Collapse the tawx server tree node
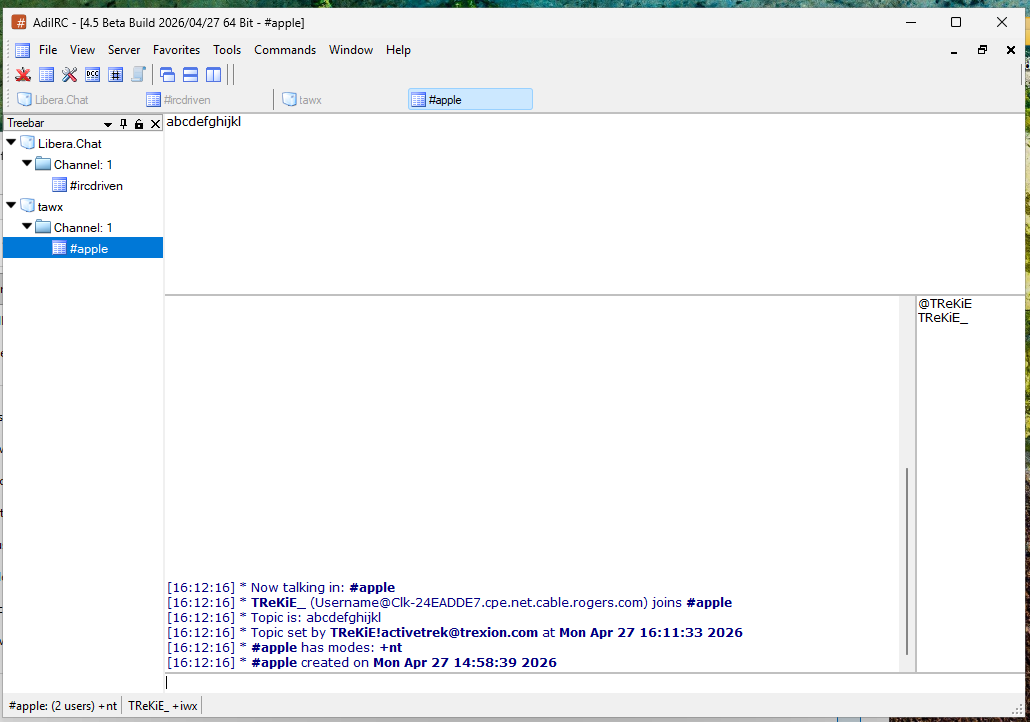The height and width of the screenshot is (722, 1030). tap(10, 206)
